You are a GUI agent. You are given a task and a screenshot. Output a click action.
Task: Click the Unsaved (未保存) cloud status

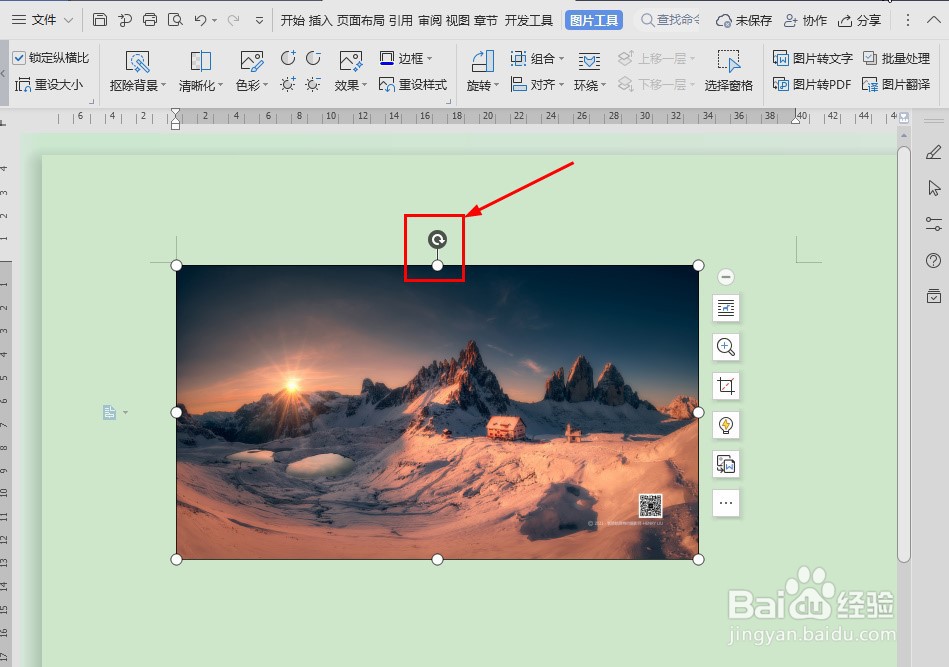coord(744,21)
